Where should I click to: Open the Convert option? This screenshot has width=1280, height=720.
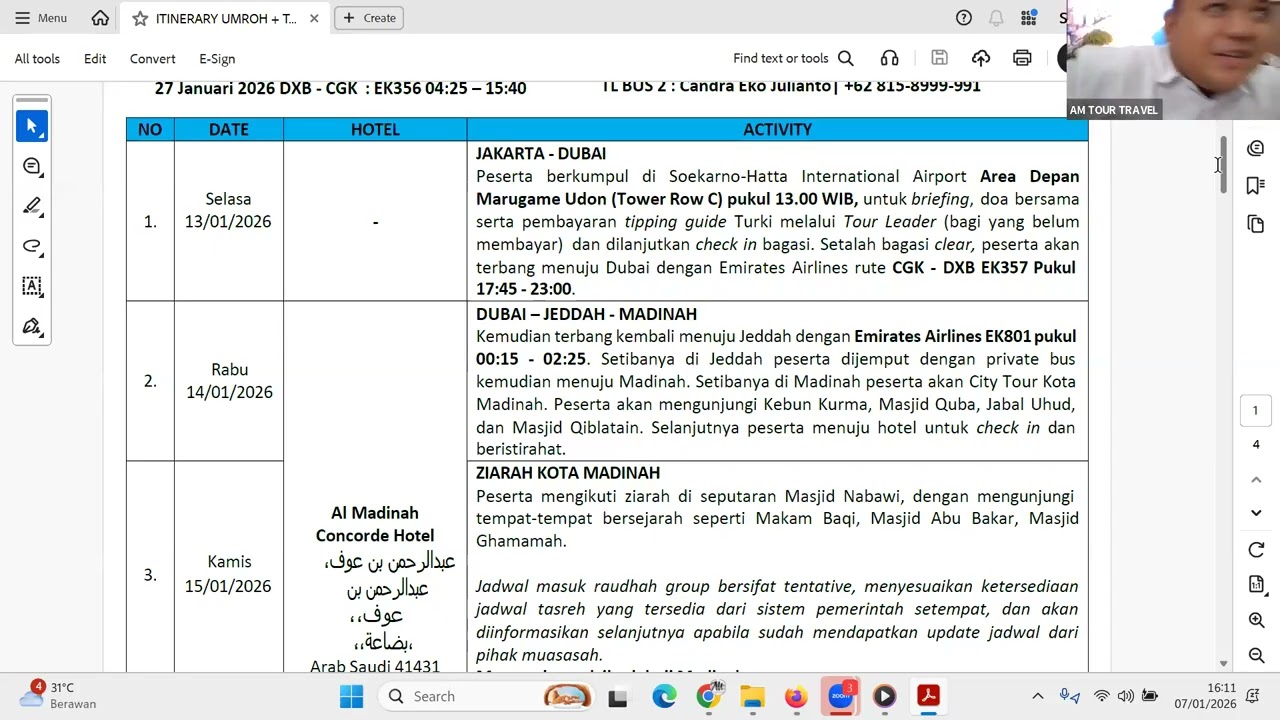pyautogui.click(x=152, y=59)
